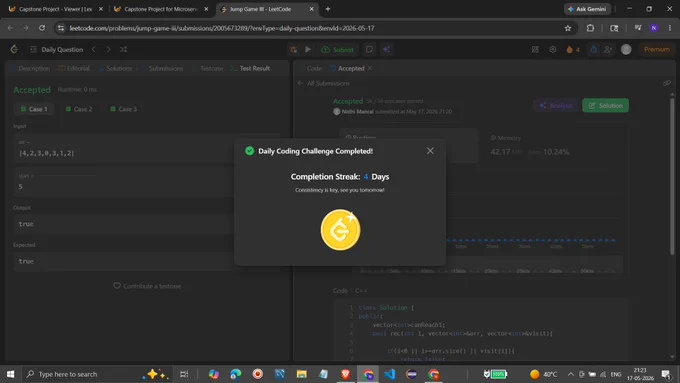Open Microsoft Edge from taskbar
The height and width of the screenshot is (383, 680).
[x=235, y=374]
